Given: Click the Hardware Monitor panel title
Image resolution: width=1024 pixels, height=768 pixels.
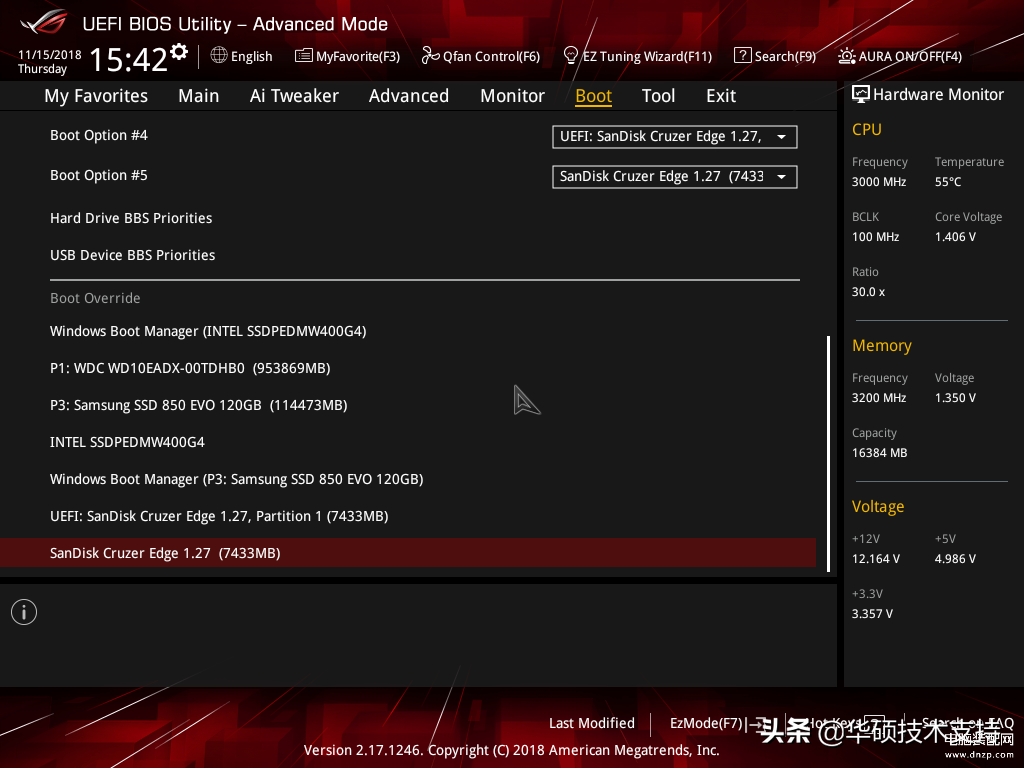Looking at the screenshot, I should (x=938, y=95).
